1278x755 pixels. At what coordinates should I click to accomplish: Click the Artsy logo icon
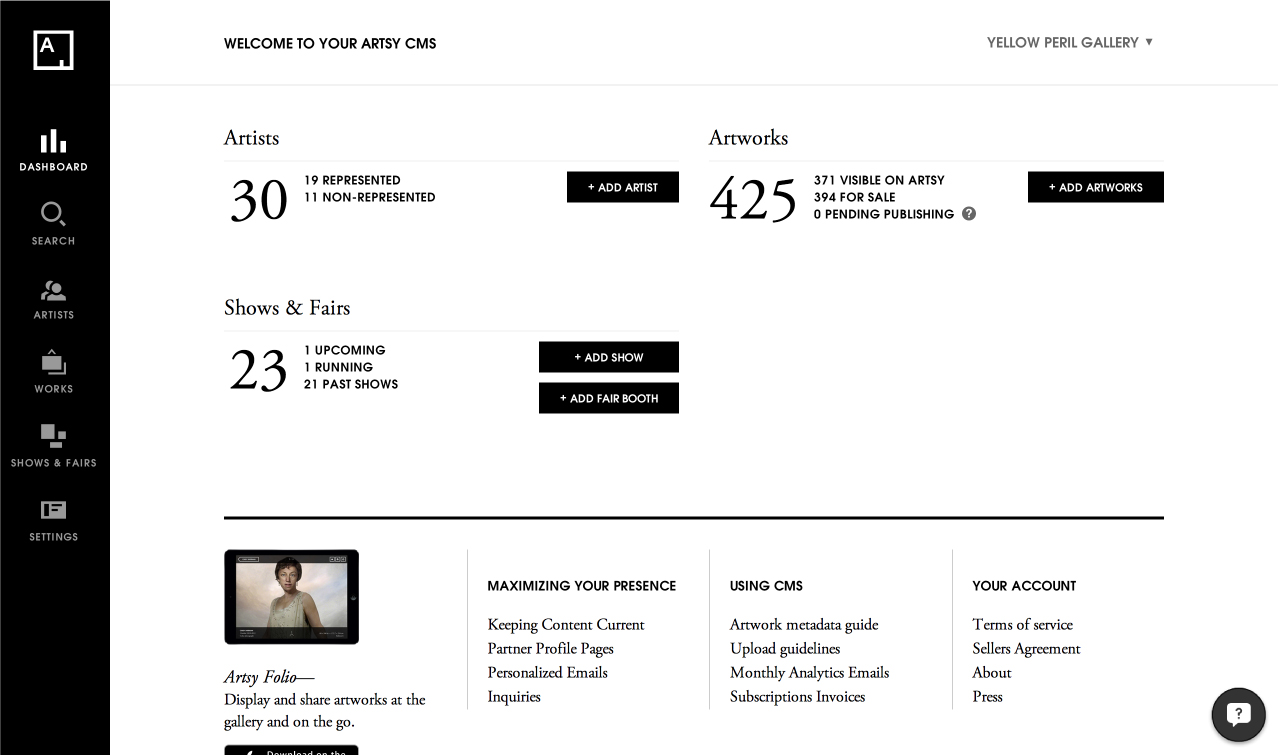53,50
